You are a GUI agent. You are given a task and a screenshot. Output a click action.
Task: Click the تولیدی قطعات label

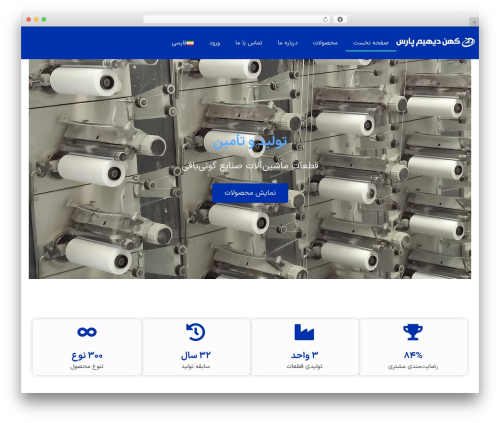304,366
